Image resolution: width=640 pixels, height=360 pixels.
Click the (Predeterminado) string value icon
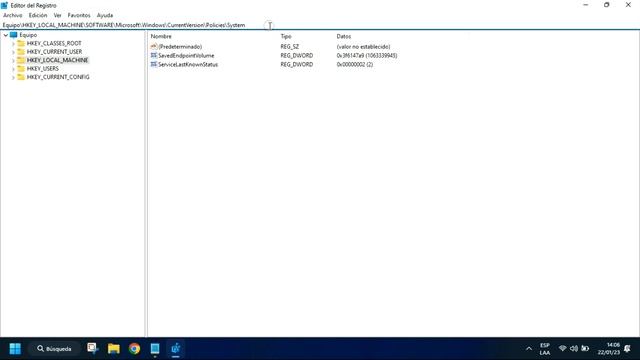coord(154,47)
